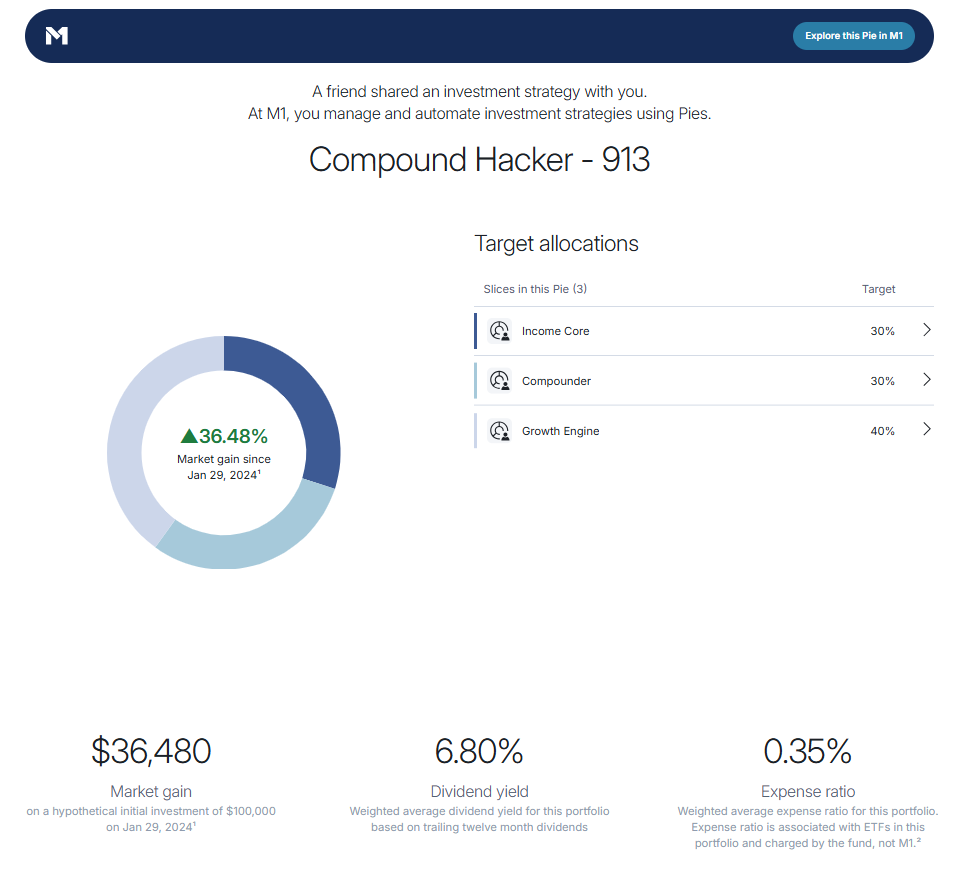
Task: Click the pale lavender donut chart segment
Action: (x=135, y=420)
